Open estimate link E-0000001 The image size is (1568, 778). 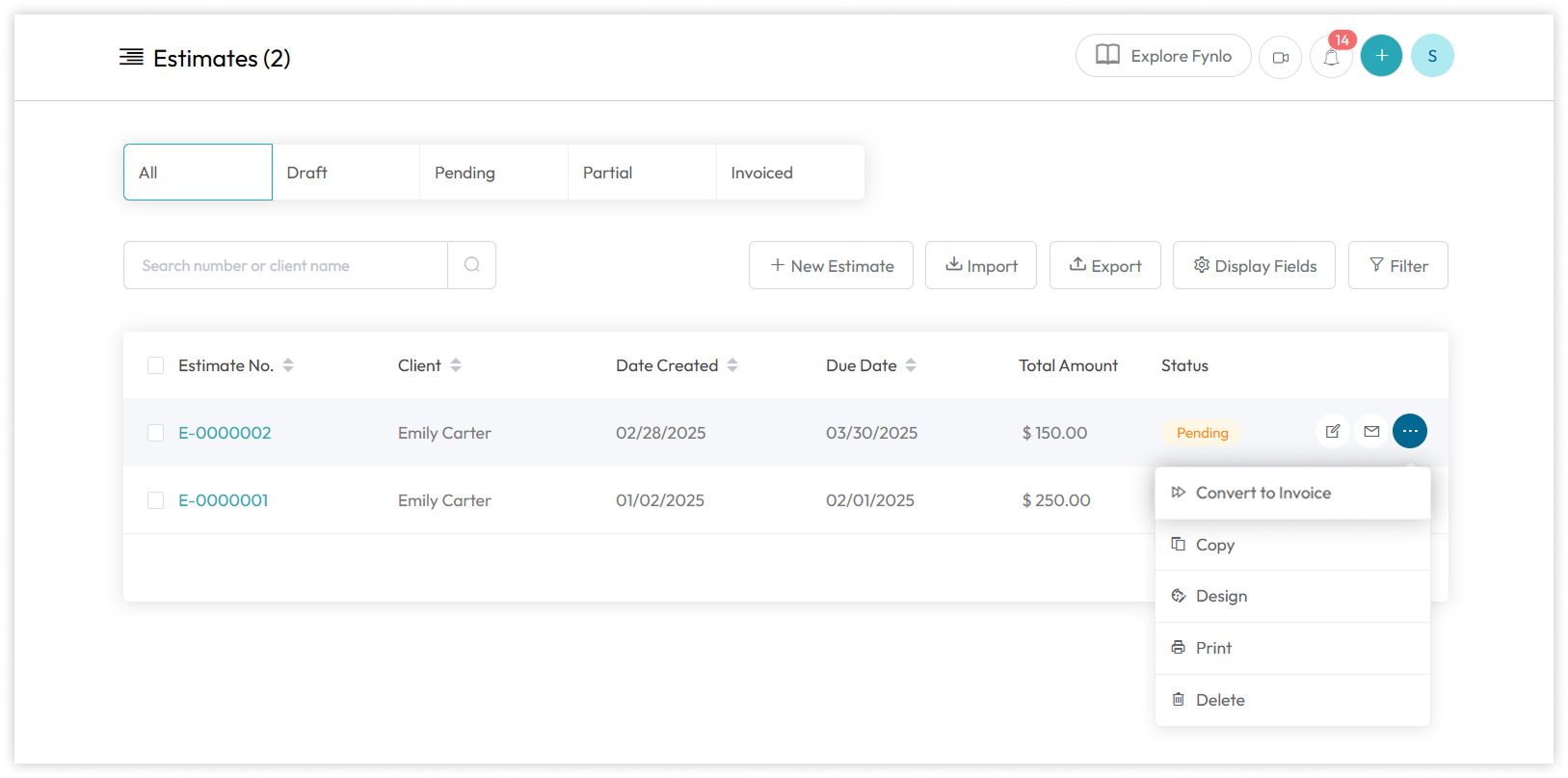tap(224, 500)
